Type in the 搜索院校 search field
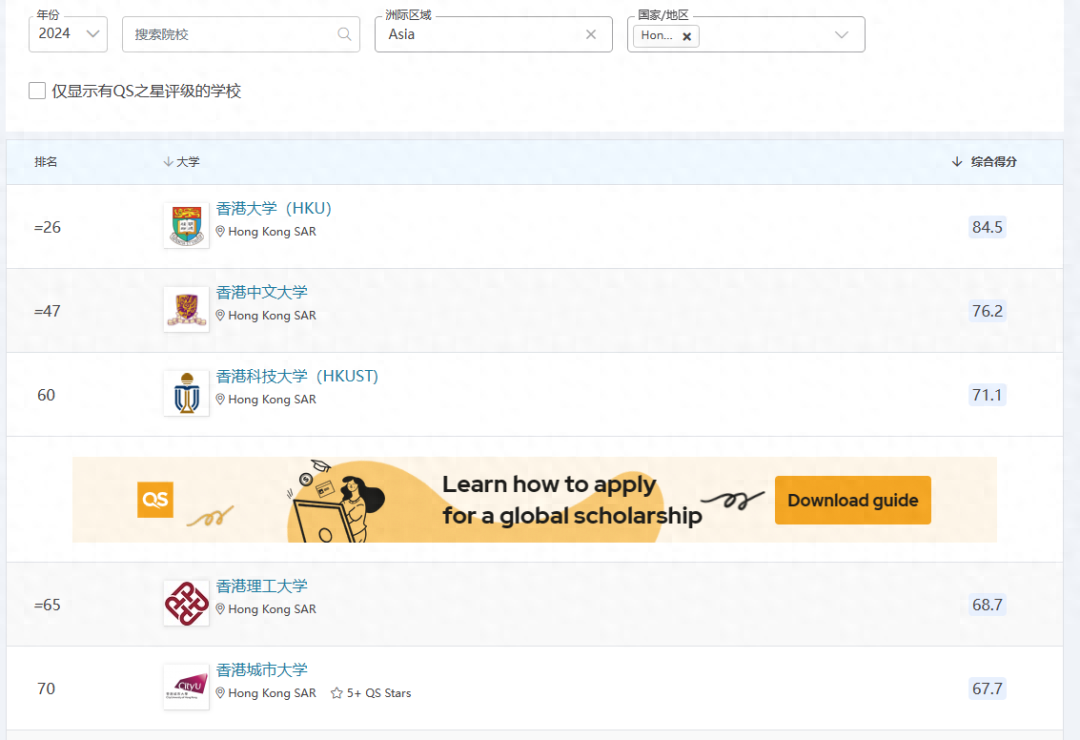Image resolution: width=1080 pixels, height=740 pixels. [x=230, y=34]
